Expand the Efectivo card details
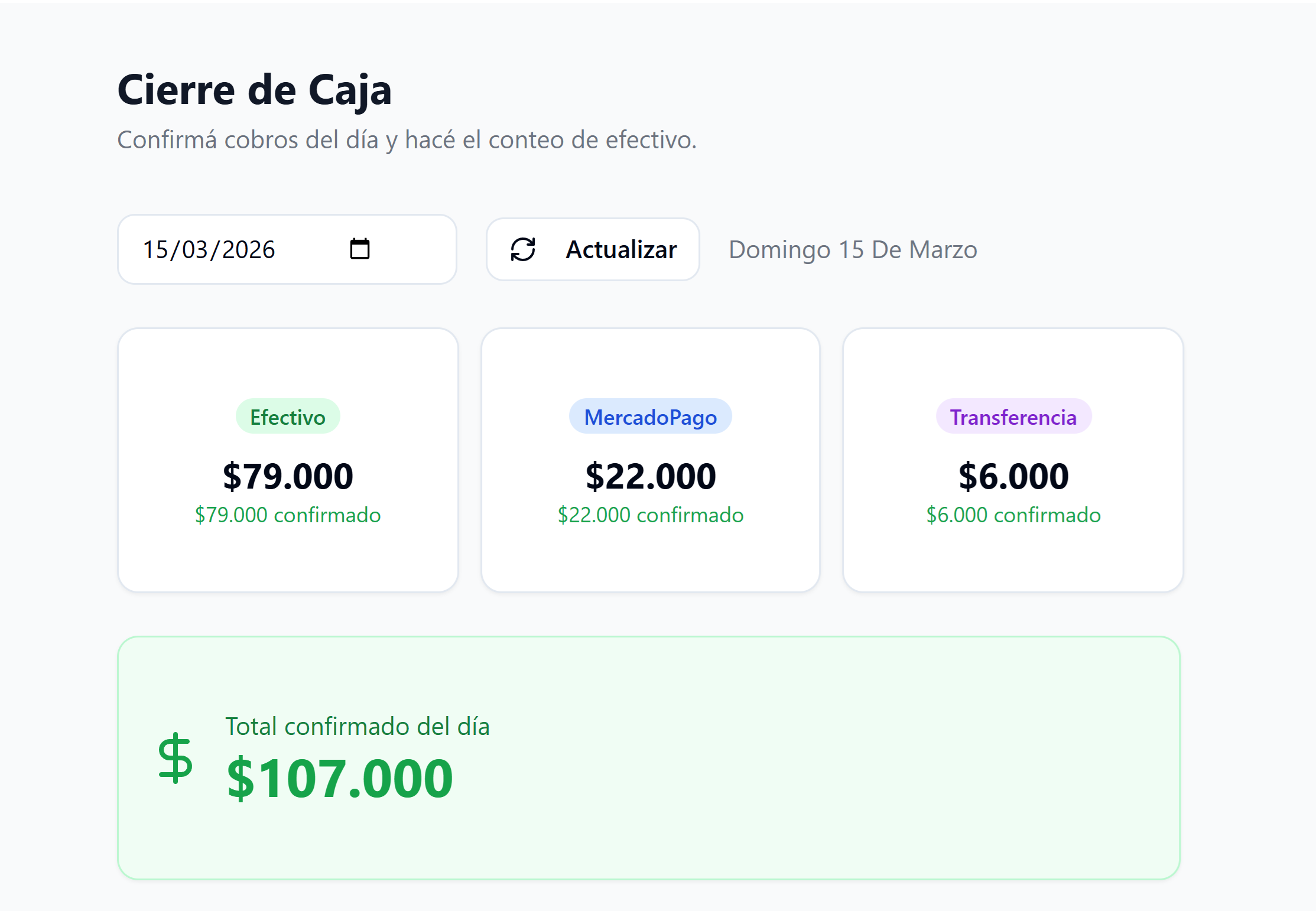The width and height of the screenshot is (1316, 911). point(288,460)
